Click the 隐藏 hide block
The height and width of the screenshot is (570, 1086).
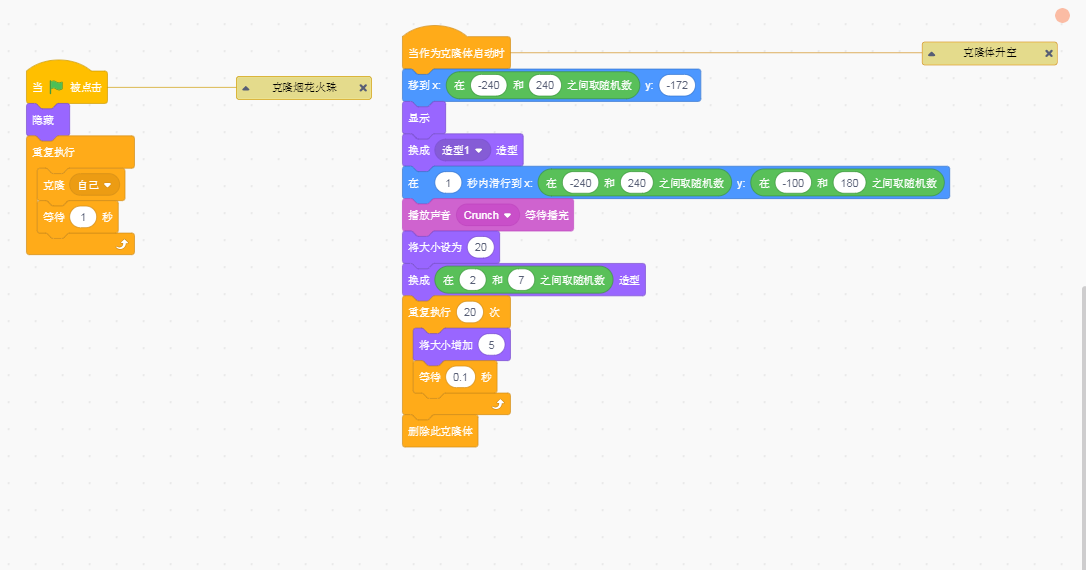click(x=45, y=120)
